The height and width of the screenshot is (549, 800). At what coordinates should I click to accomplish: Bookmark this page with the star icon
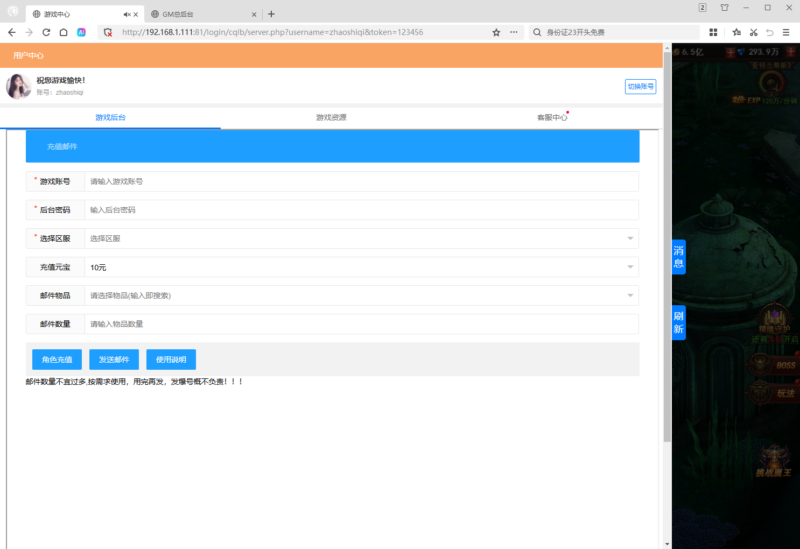click(x=496, y=32)
